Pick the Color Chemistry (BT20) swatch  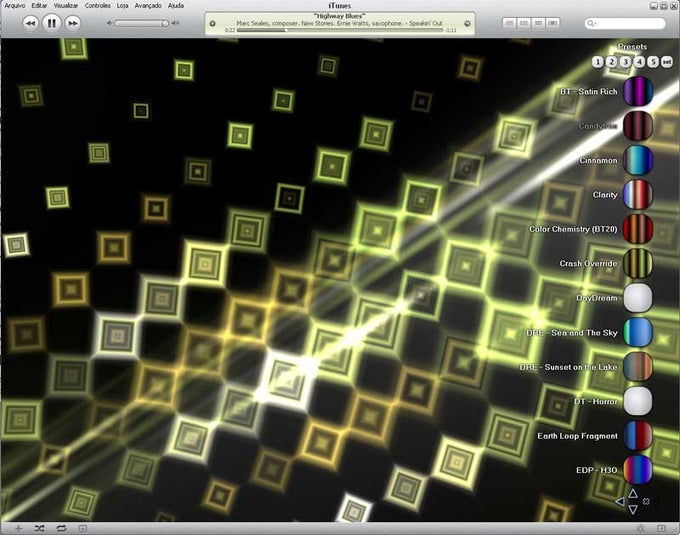[638, 229]
